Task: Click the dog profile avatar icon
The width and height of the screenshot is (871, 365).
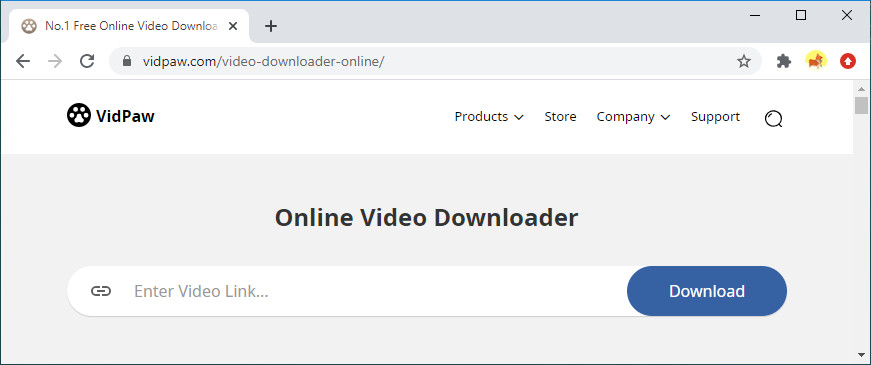Action: tap(816, 61)
